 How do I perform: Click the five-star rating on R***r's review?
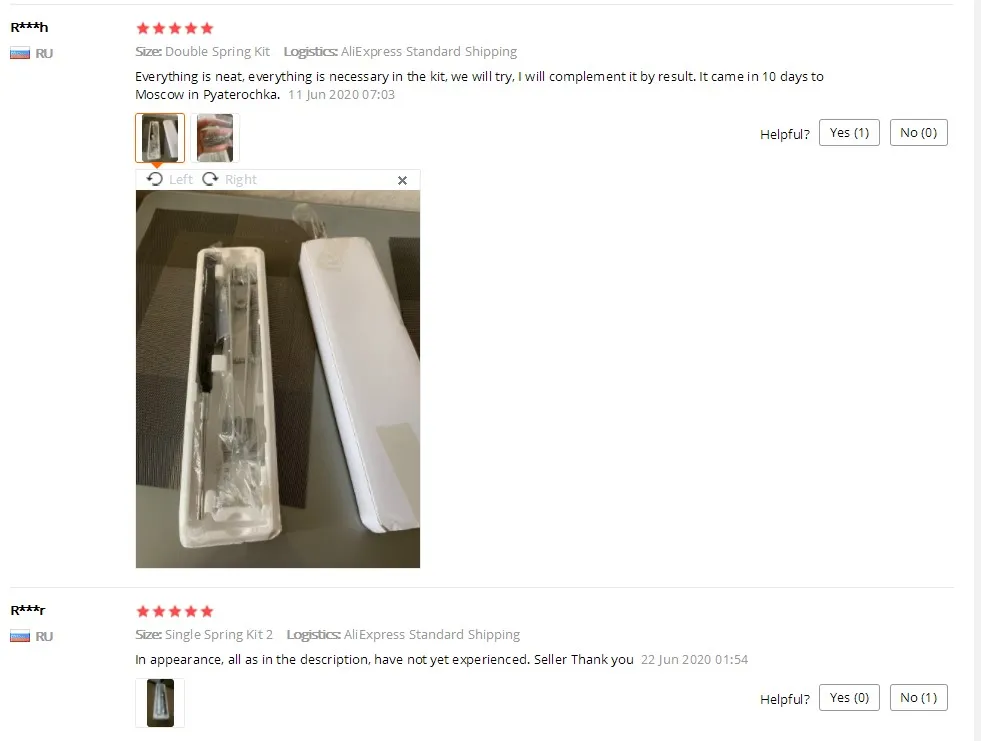pos(175,611)
